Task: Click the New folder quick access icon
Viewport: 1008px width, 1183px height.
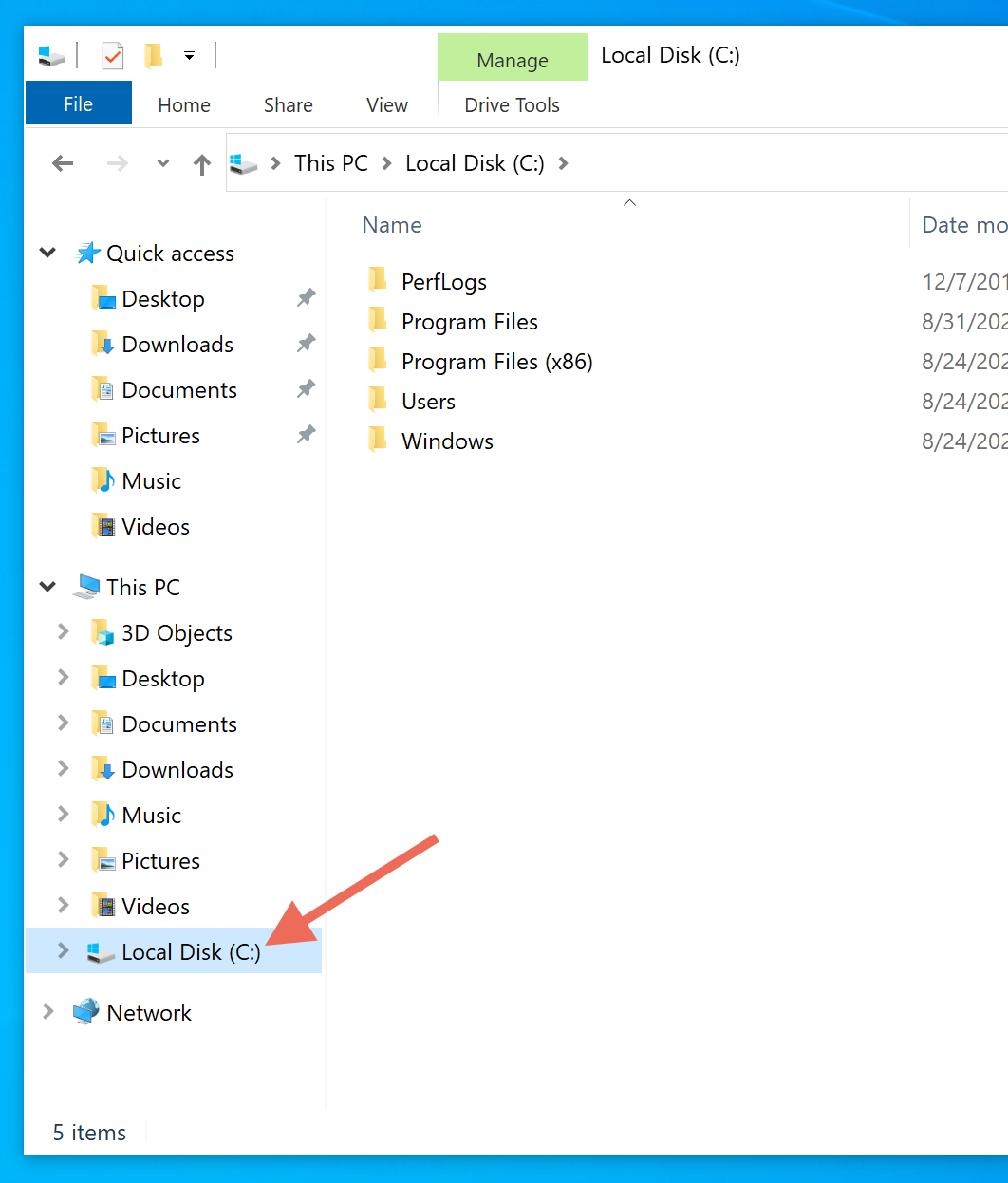Action: point(153,56)
